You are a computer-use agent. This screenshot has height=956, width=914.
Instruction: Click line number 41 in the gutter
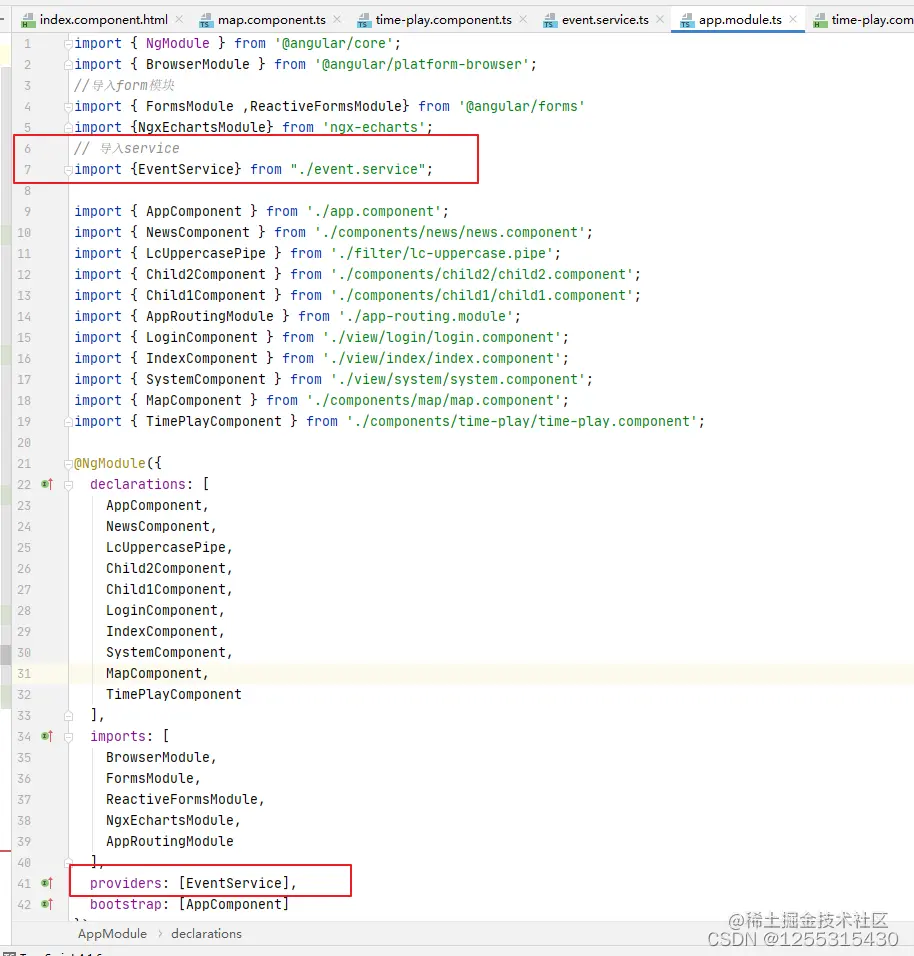(24, 883)
